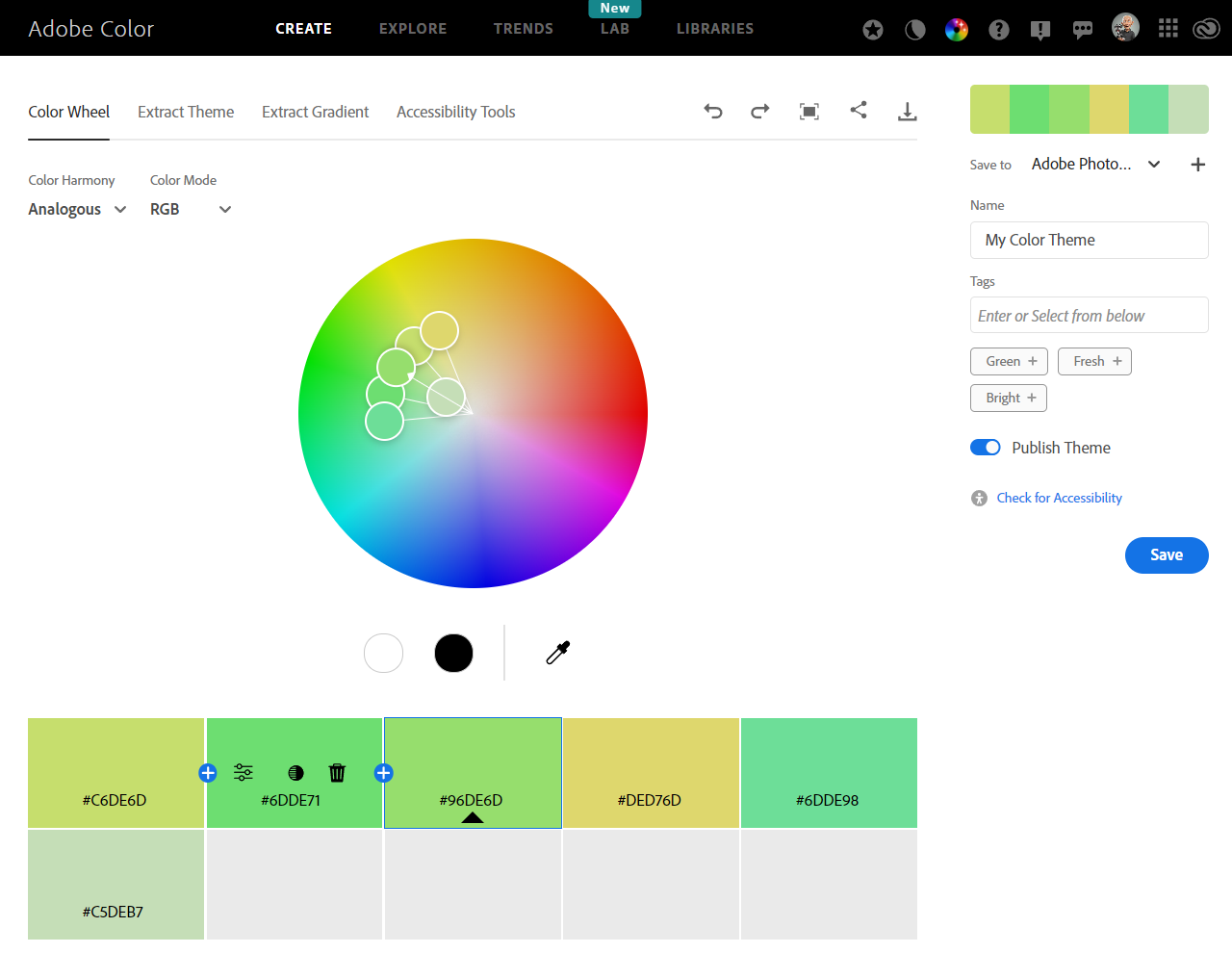
Task: Open fullscreen view of the color theme
Action: tap(809, 112)
